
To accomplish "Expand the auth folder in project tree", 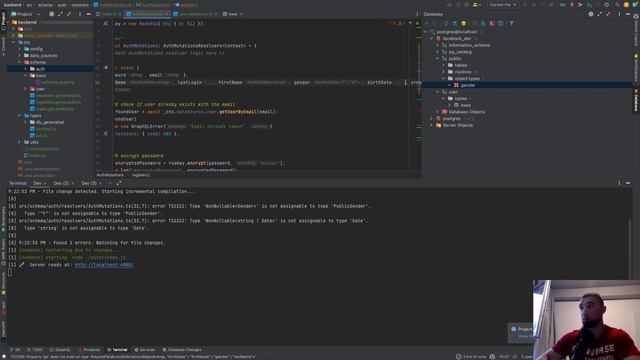I will [x=26, y=69].
